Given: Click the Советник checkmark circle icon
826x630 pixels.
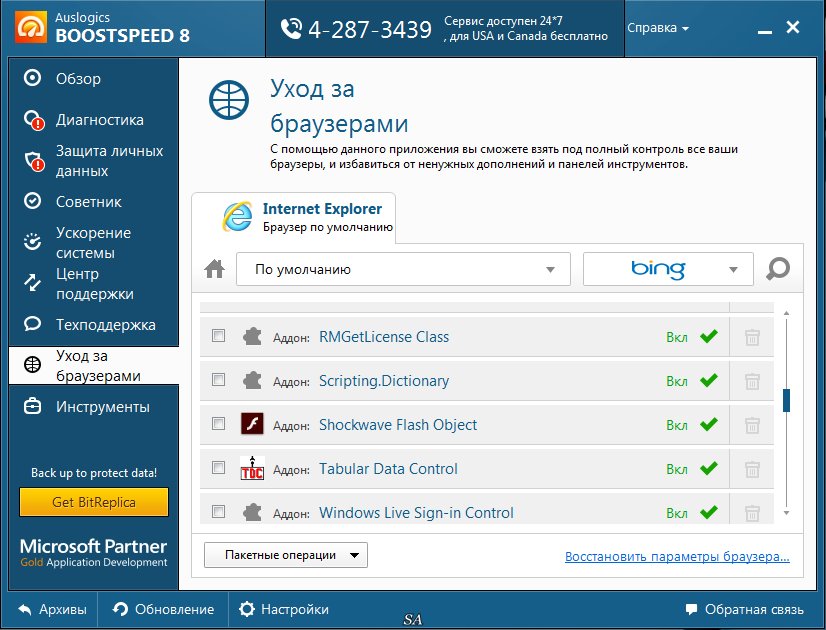Looking at the screenshot, I should tap(32, 201).
